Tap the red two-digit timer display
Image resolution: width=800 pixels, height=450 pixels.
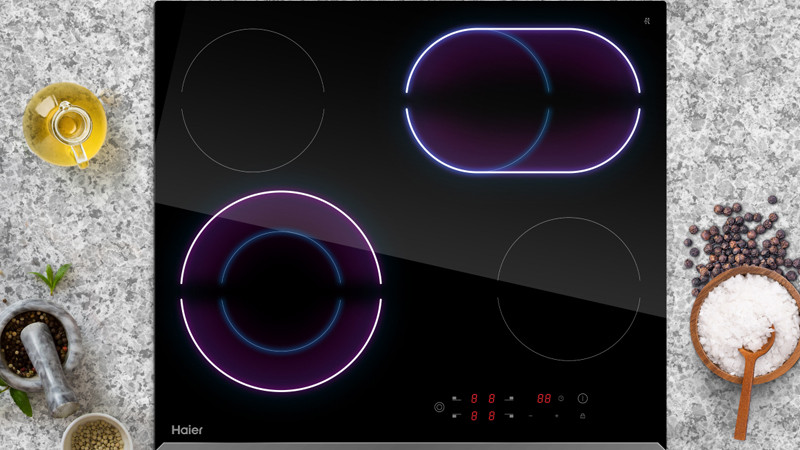click(x=543, y=398)
